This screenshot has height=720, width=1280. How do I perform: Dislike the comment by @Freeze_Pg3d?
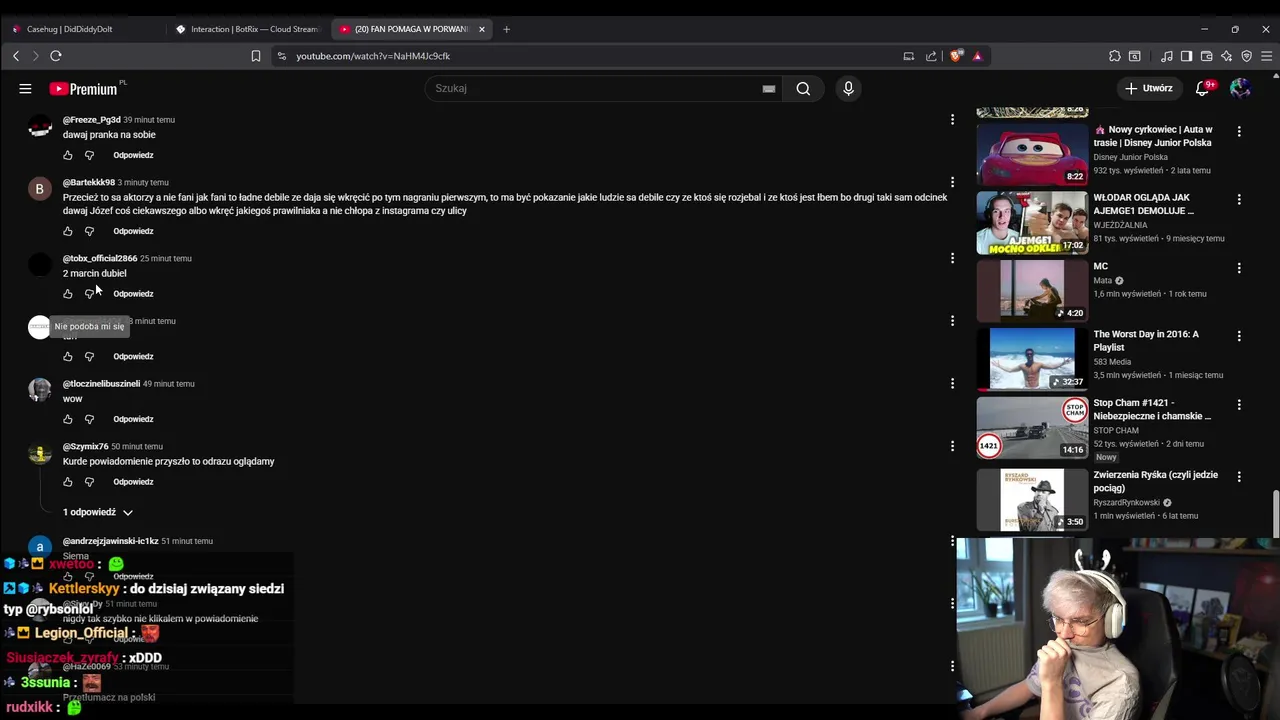point(89,156)
